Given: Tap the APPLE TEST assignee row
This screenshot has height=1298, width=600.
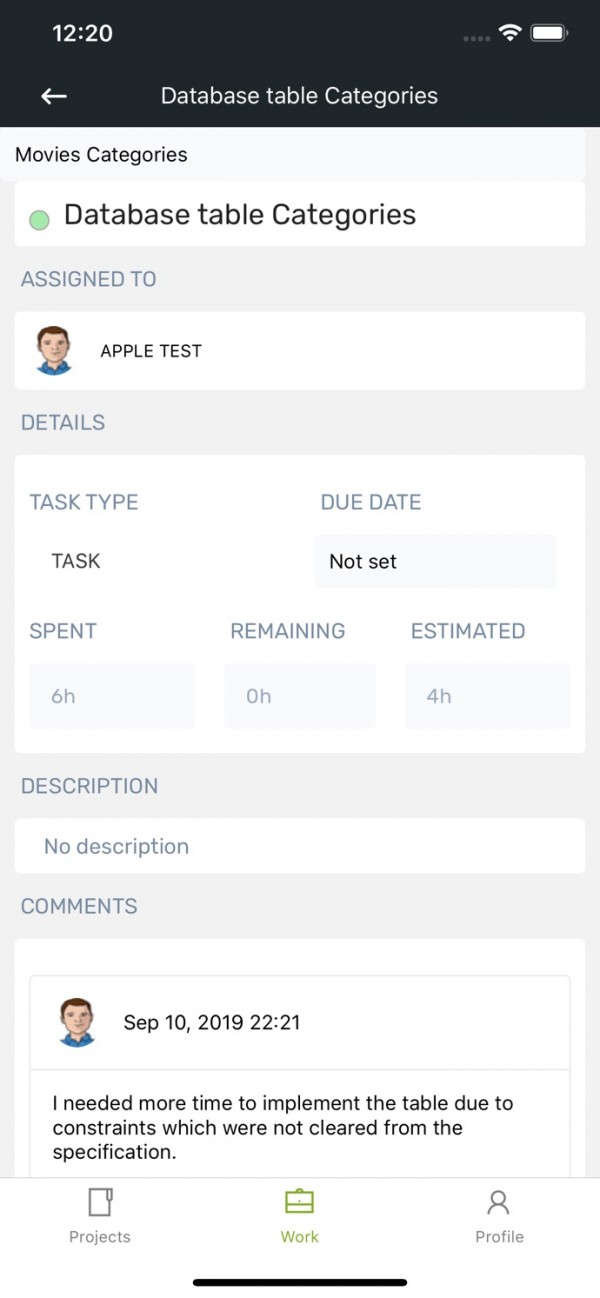Looking at the screenshot, I should (x=300, y=351).
